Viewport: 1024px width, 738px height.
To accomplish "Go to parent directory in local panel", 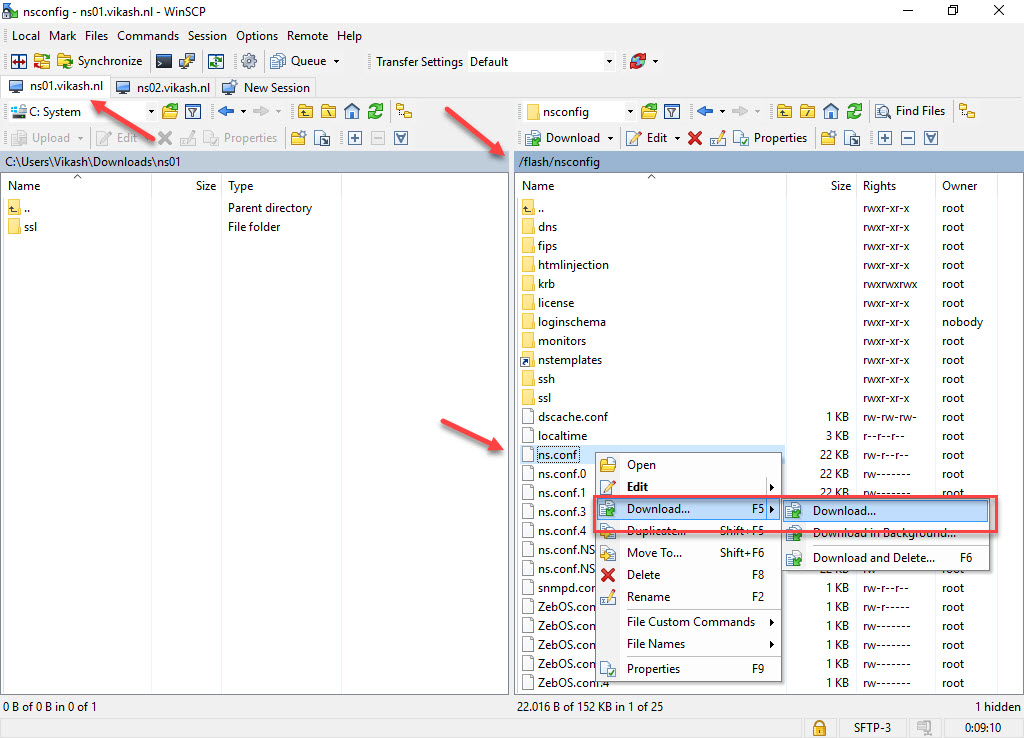I will tap(305, 112).
